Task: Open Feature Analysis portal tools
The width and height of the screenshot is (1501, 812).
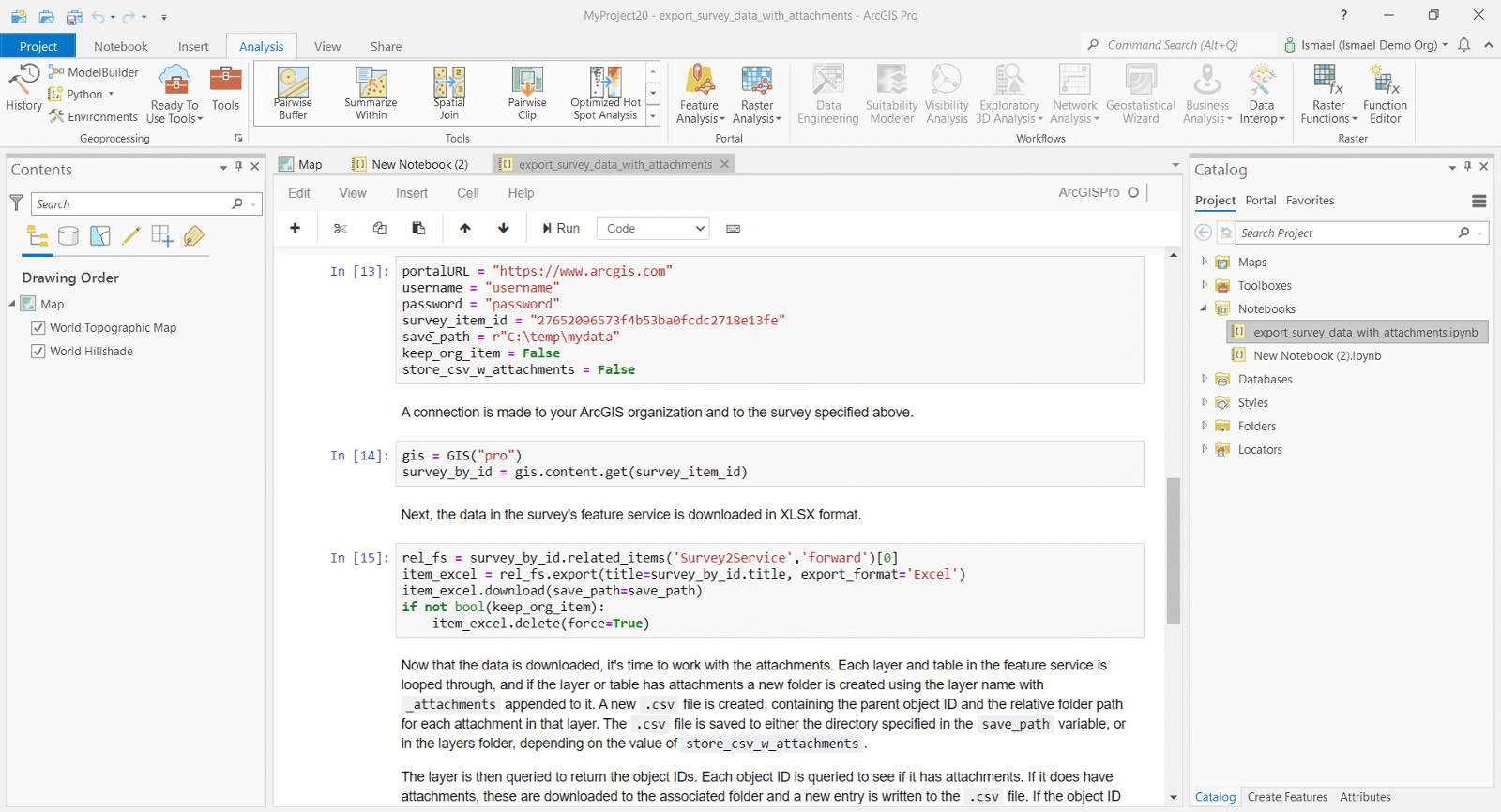Action: 700,94
